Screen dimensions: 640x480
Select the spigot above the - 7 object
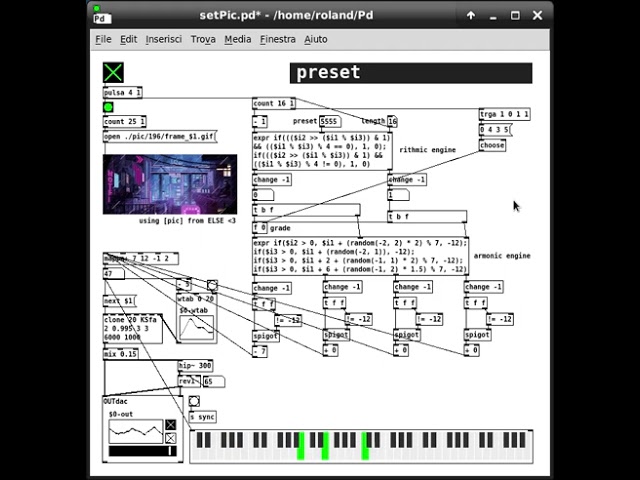pos(266,336)
